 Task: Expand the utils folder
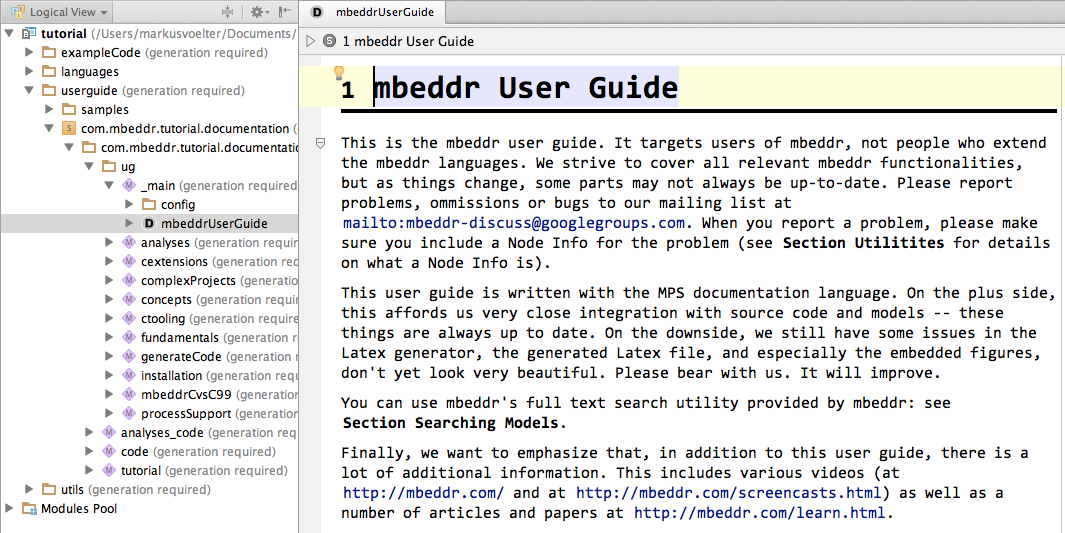point(29,490)
